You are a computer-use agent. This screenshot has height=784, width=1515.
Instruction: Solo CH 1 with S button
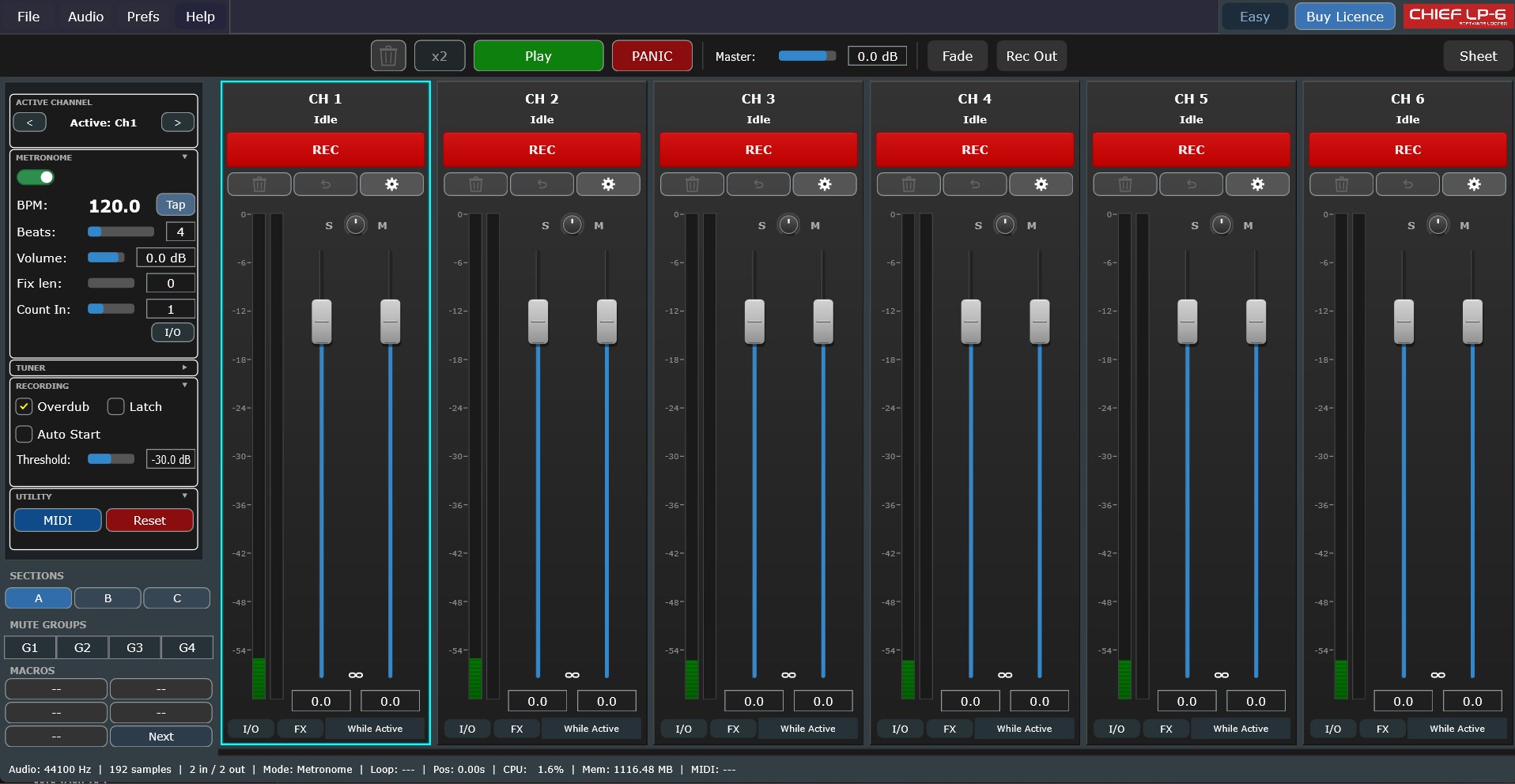click(329, 226)
